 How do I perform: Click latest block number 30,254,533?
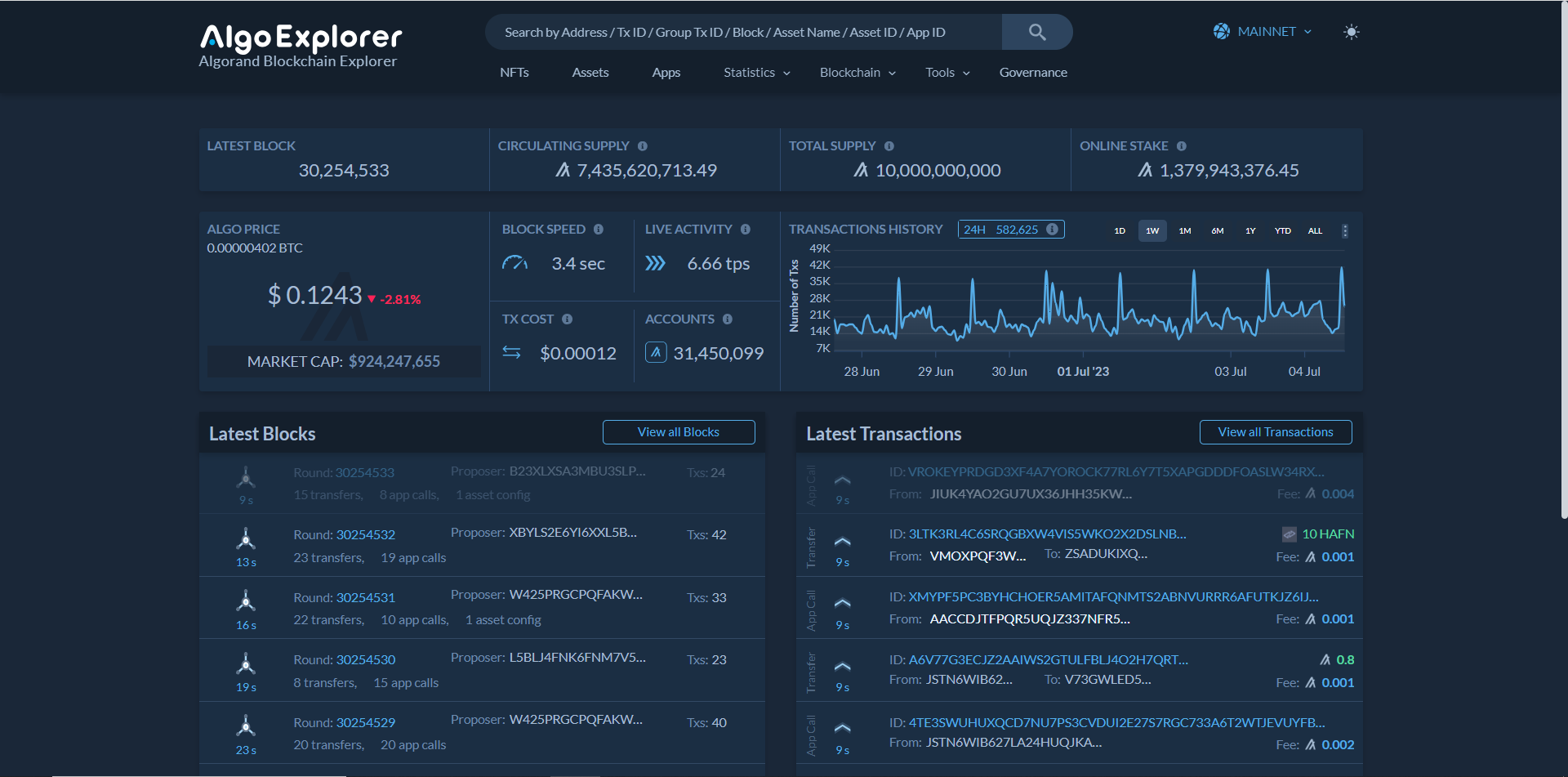coord(344,171)
